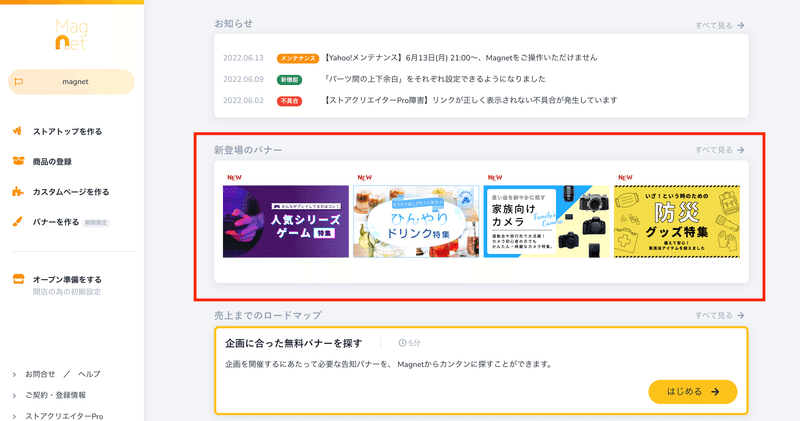Click the メンテナンス orange tag
This screenshot has height=421, width=800.
pos(298,58)
